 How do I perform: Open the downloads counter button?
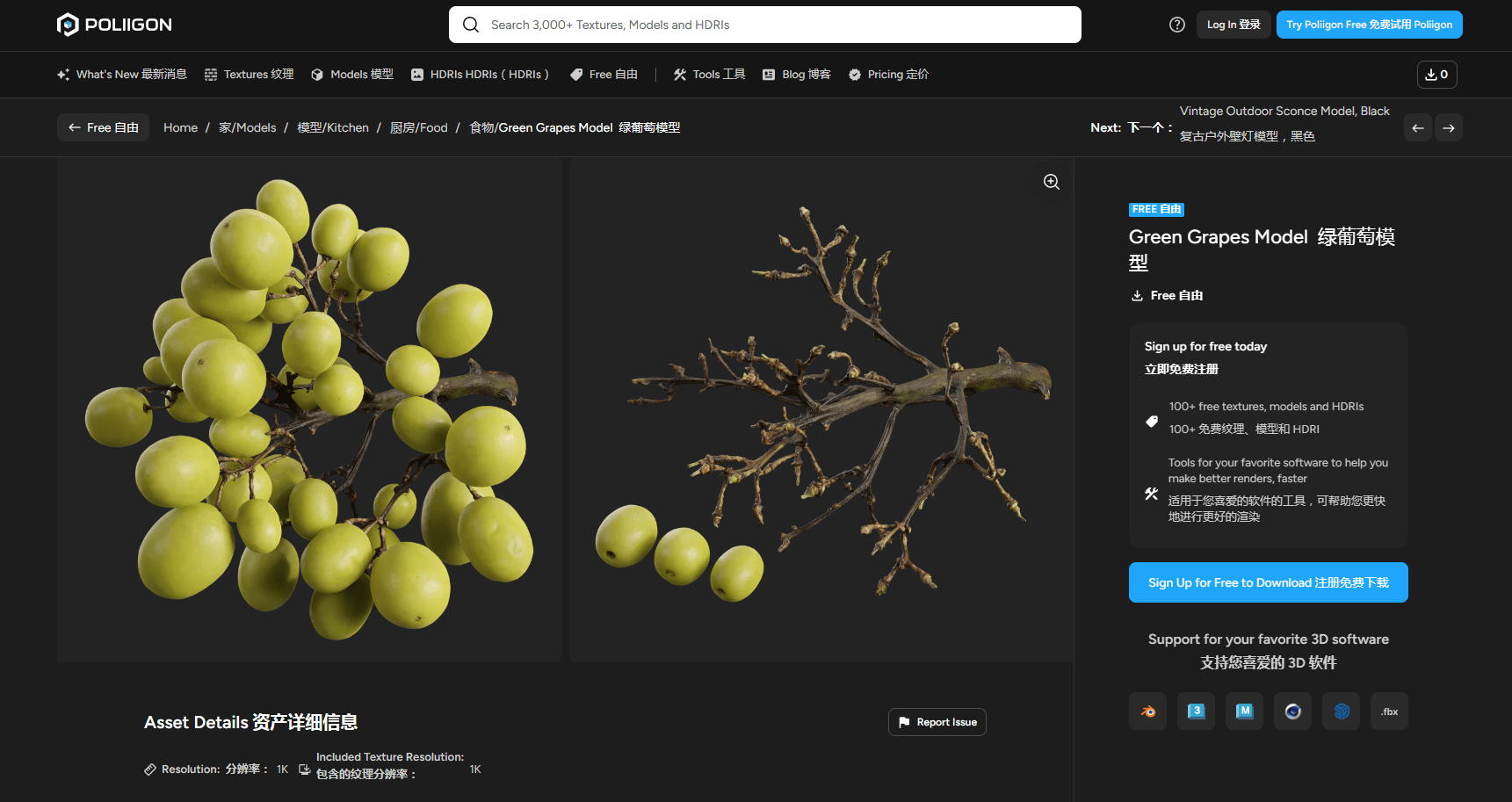coord(1436,75)
